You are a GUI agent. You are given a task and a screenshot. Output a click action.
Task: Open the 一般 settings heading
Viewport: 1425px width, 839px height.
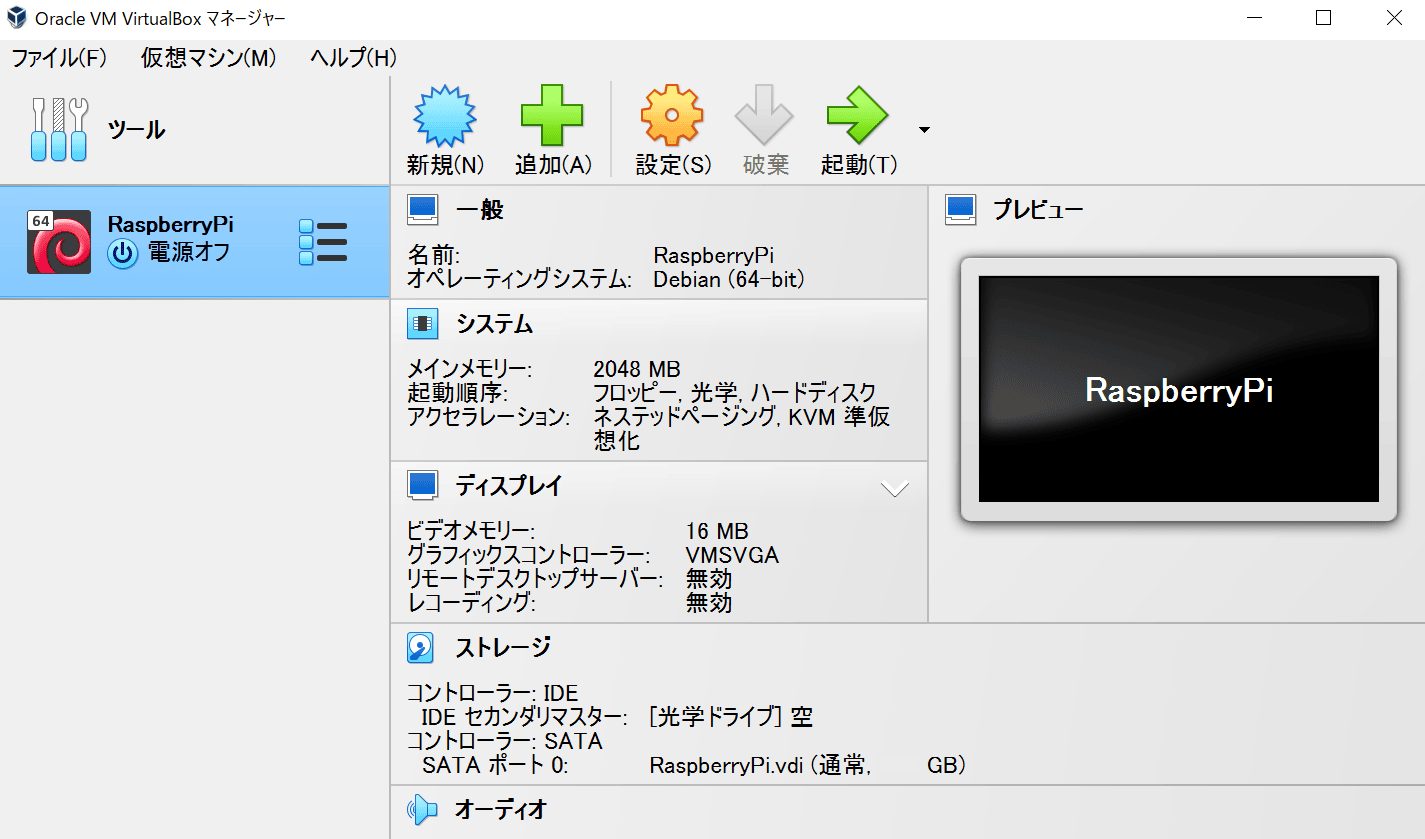point(480,210)
